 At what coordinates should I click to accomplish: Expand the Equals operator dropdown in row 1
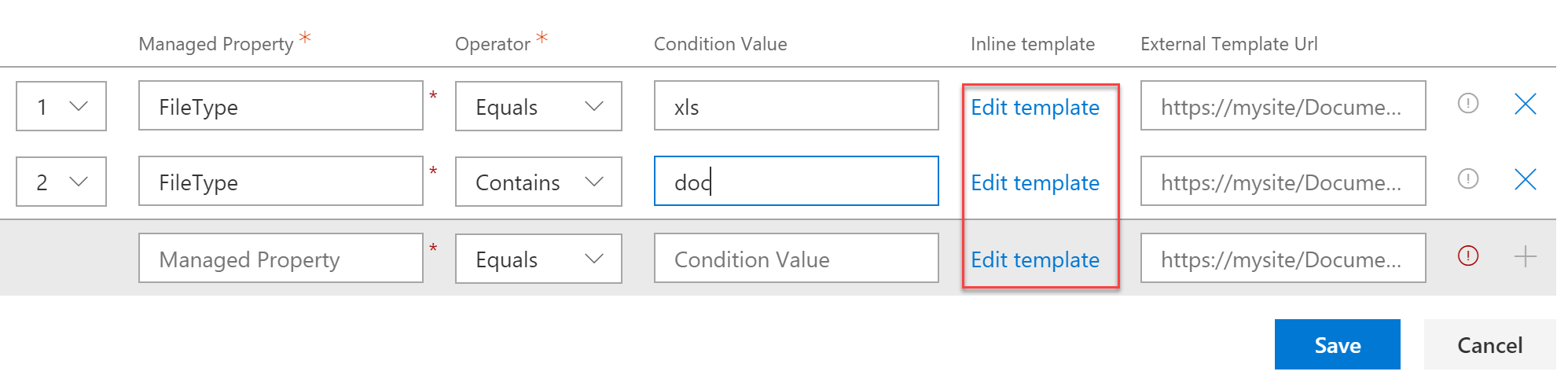coord(538,106)
